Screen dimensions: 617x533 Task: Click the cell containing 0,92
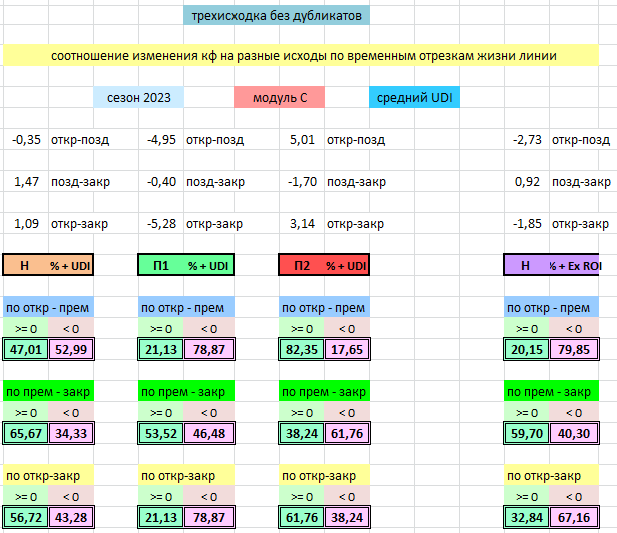point(527,182)
